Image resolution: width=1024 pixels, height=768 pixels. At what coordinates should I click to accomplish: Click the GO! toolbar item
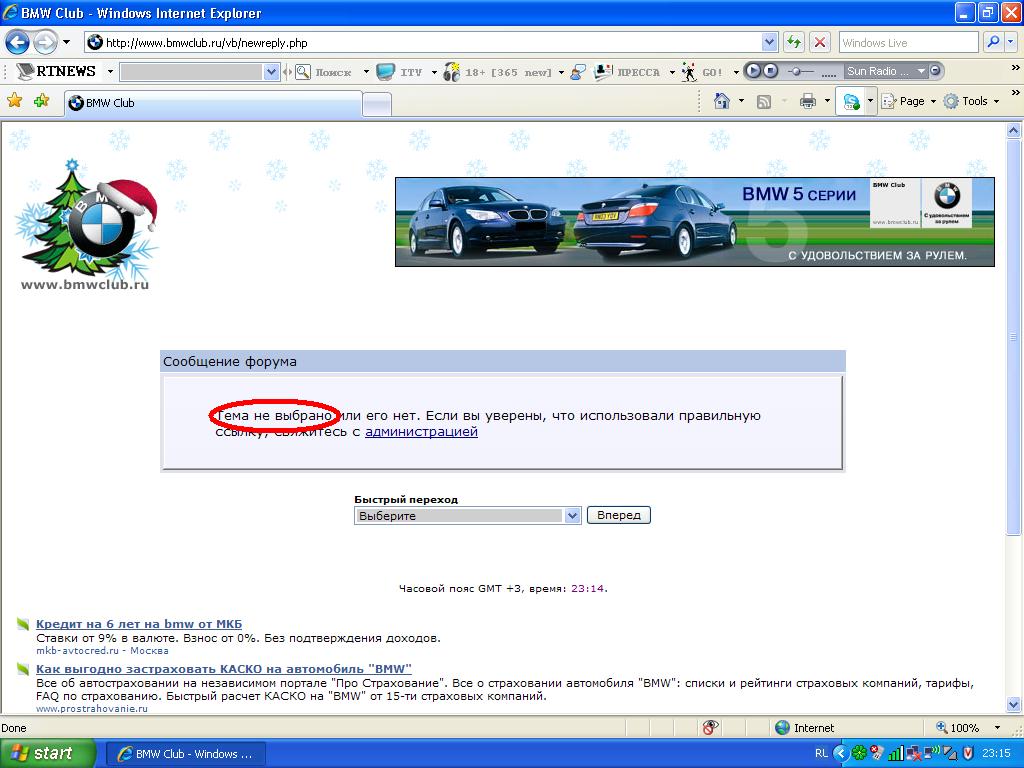click(x=703, y=72)
